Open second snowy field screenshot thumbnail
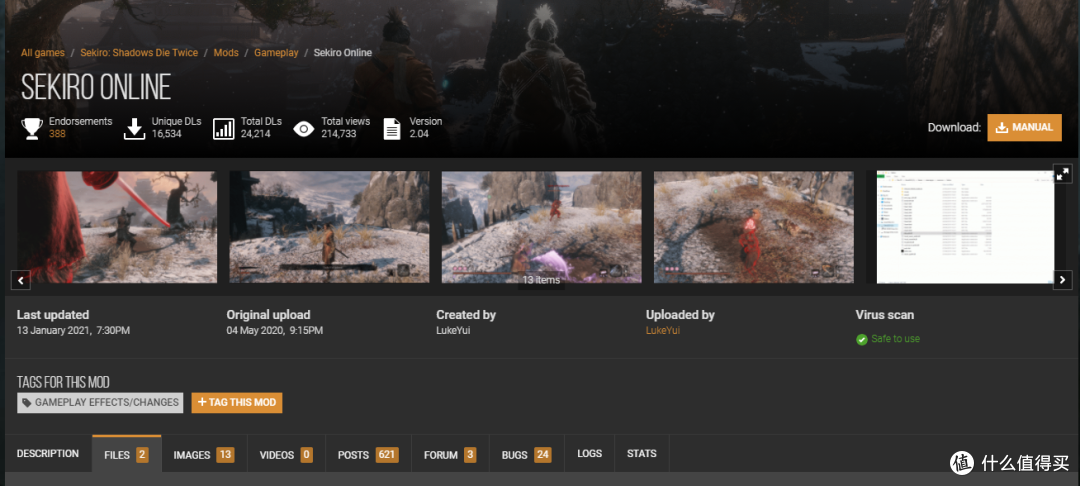The image size is (1080, 486). point(329,227)
